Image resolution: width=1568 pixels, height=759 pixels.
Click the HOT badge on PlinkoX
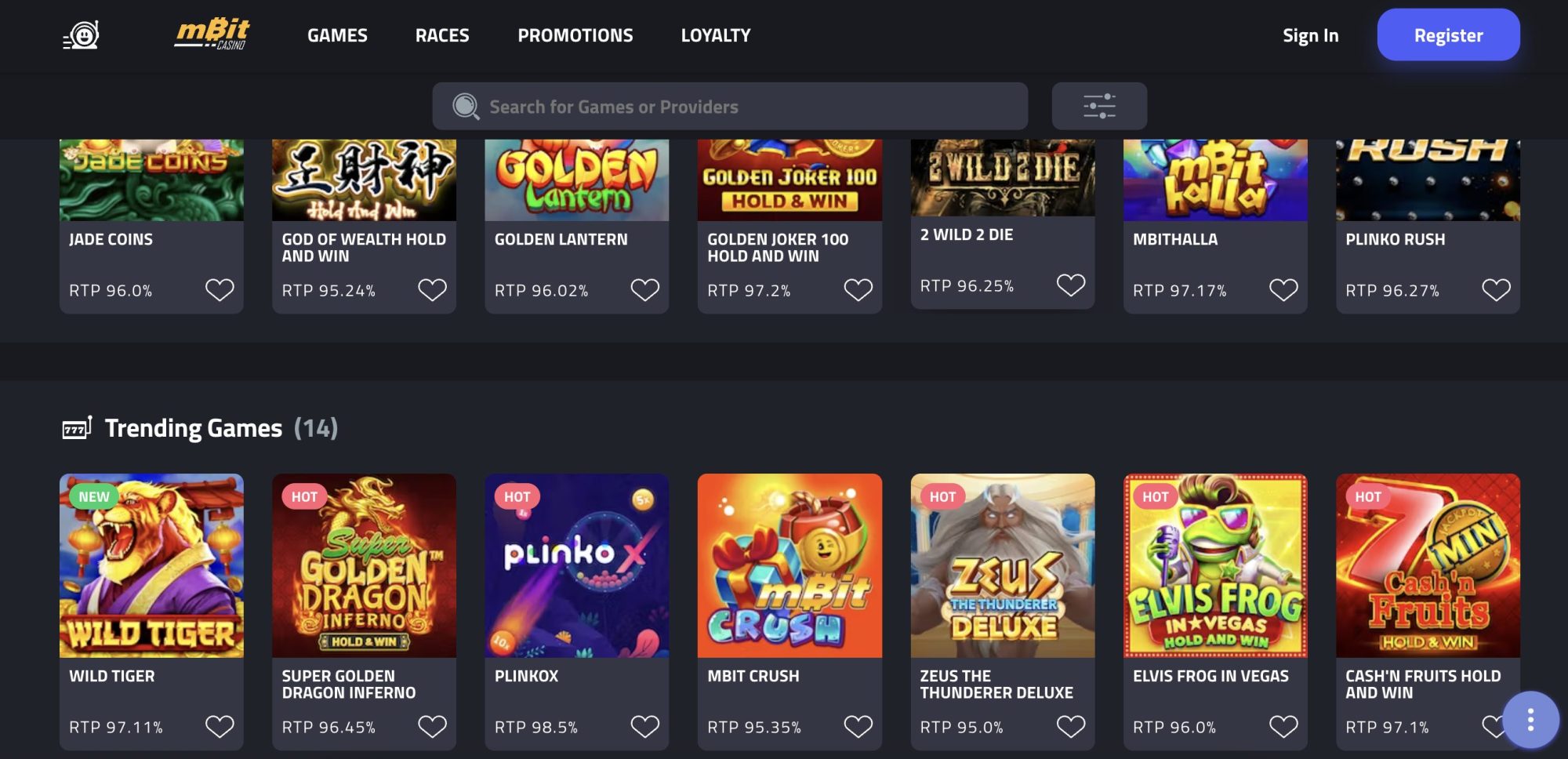[517, 496]
